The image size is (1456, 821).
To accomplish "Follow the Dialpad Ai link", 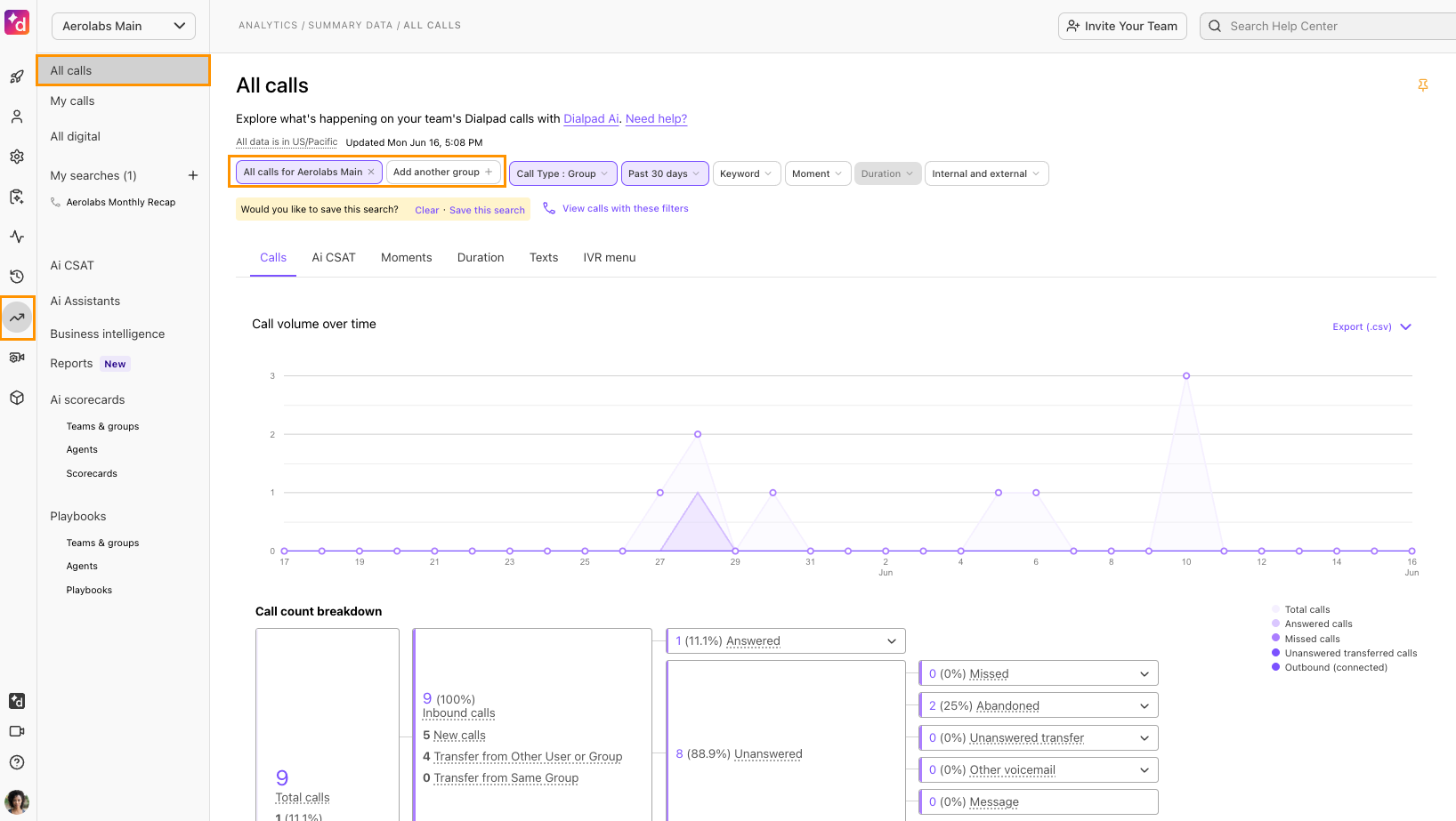I will 591,118.
